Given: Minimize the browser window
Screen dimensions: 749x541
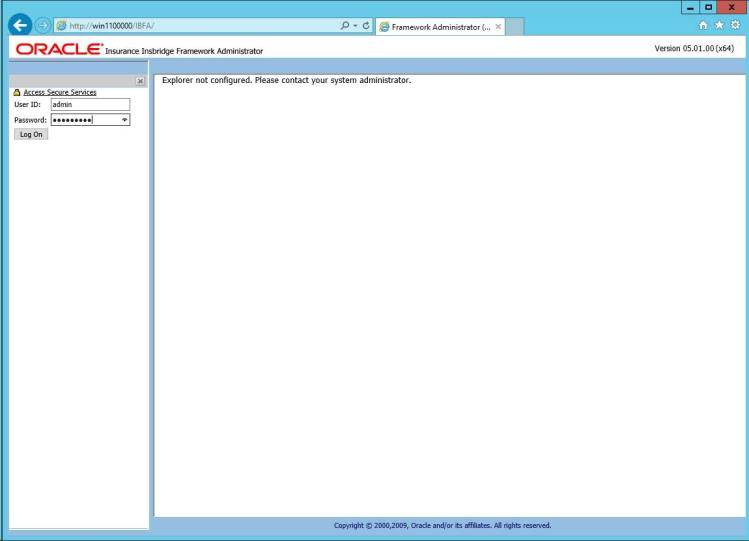Looking at the screenshot, I should [690, 8].
